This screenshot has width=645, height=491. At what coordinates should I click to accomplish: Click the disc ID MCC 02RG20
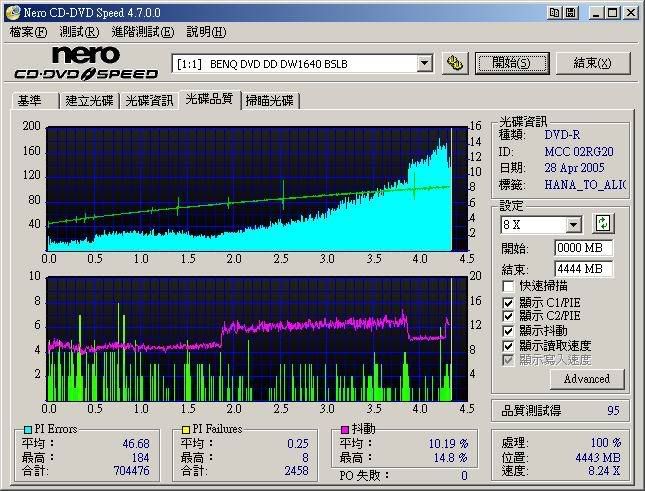(579, 152)
